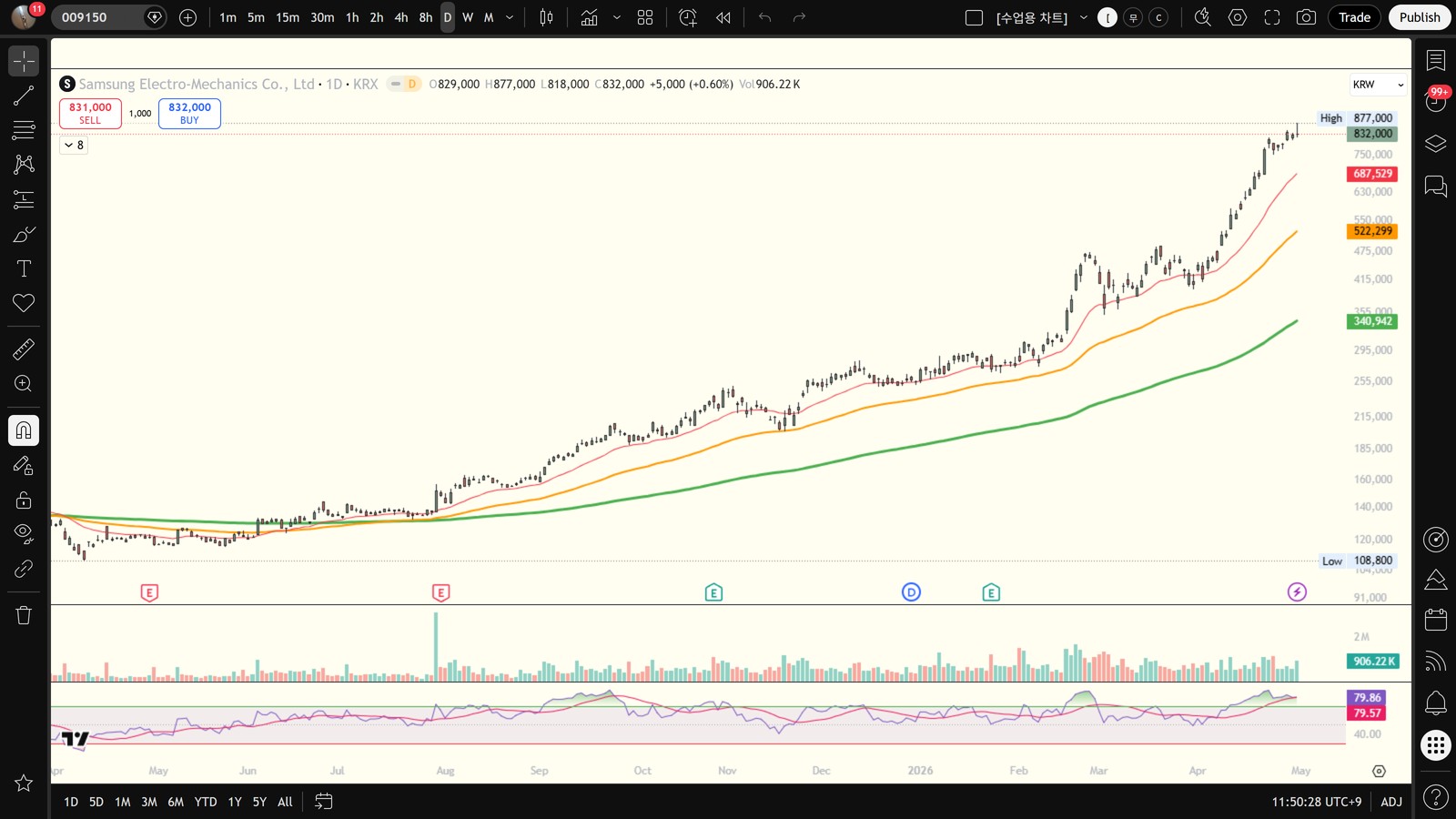This screenshot has height=819, width=1456.
Task: Open the heart icons tool
Action: [24, 303]
